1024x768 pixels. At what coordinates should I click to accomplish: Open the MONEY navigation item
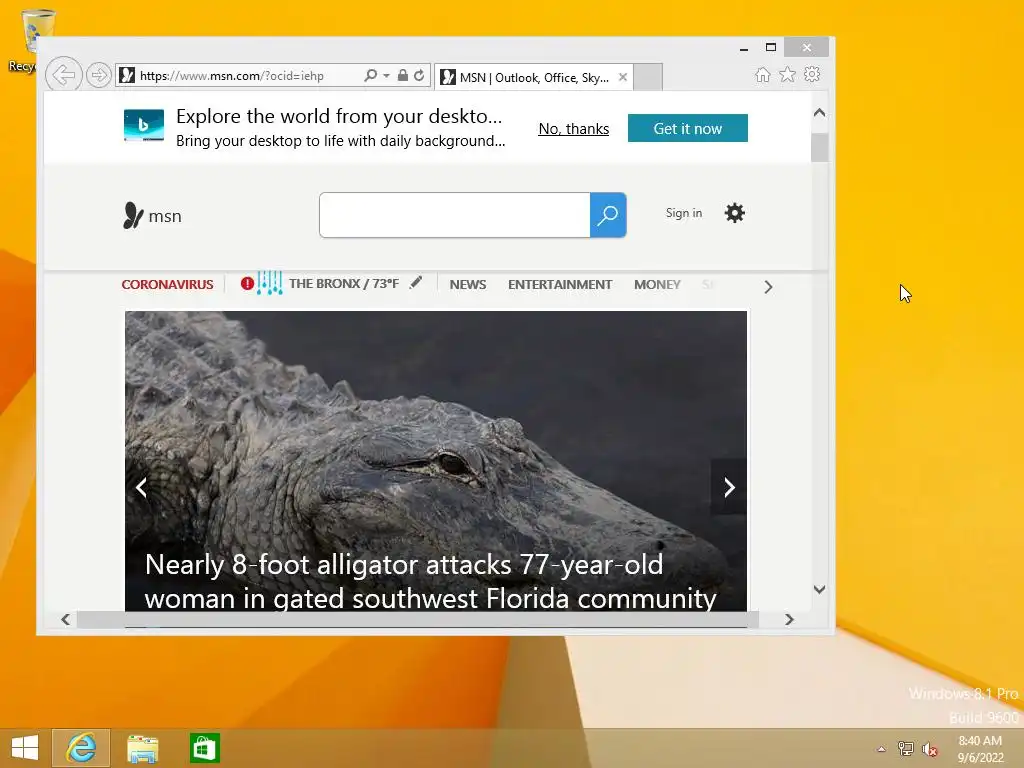click(657, 285)
